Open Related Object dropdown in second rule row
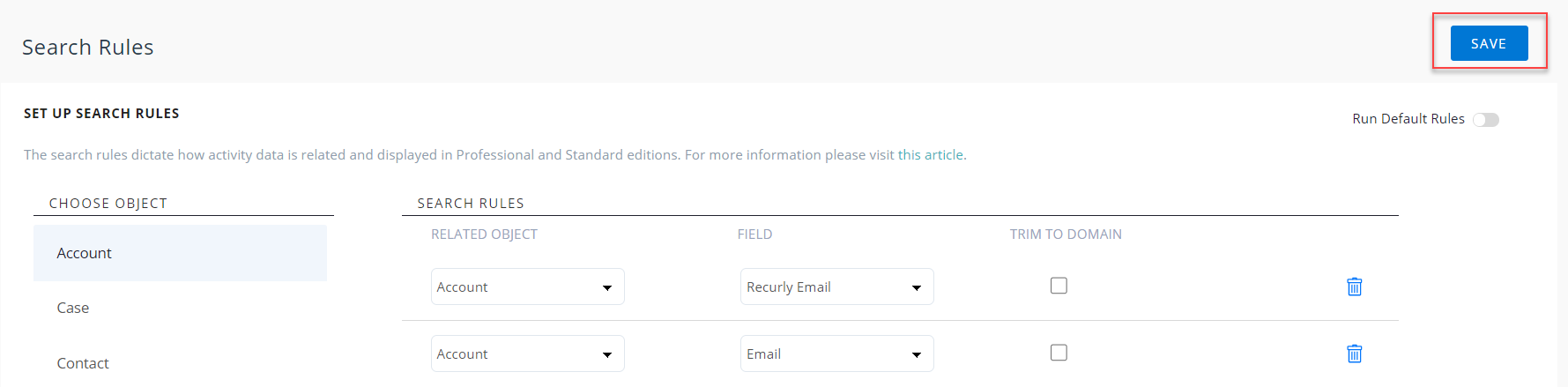The image size is (1568, 387). coord(527,354)
